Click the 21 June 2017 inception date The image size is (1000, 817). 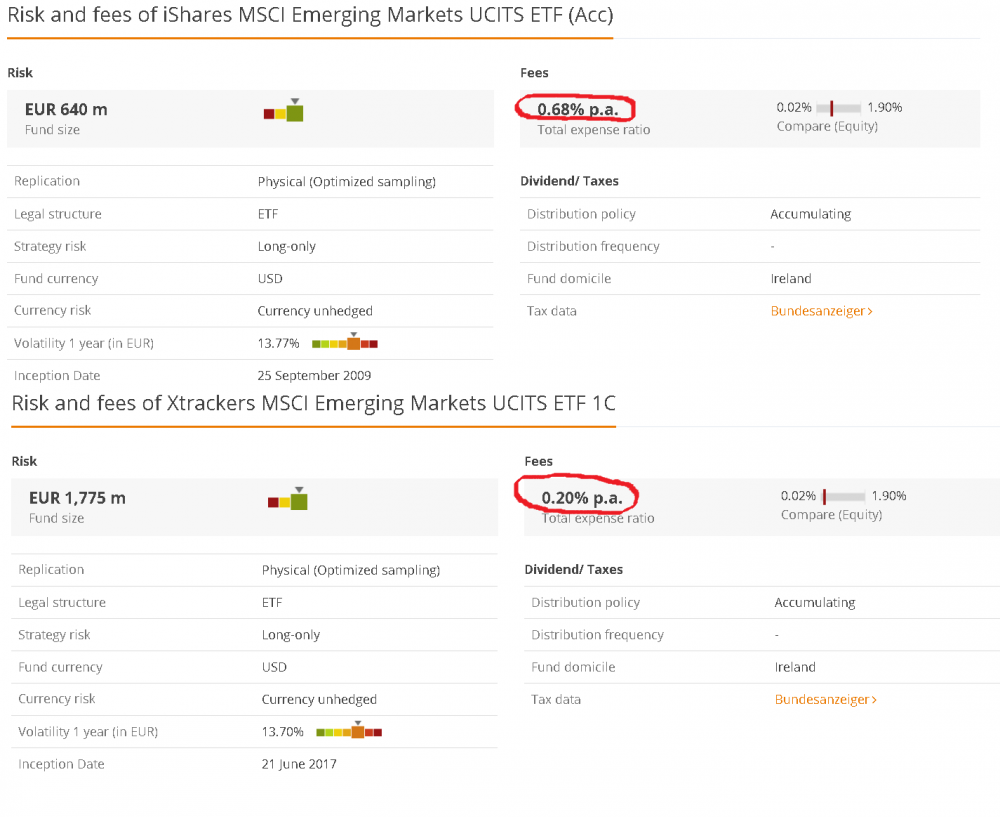click(x=299, y=764)
